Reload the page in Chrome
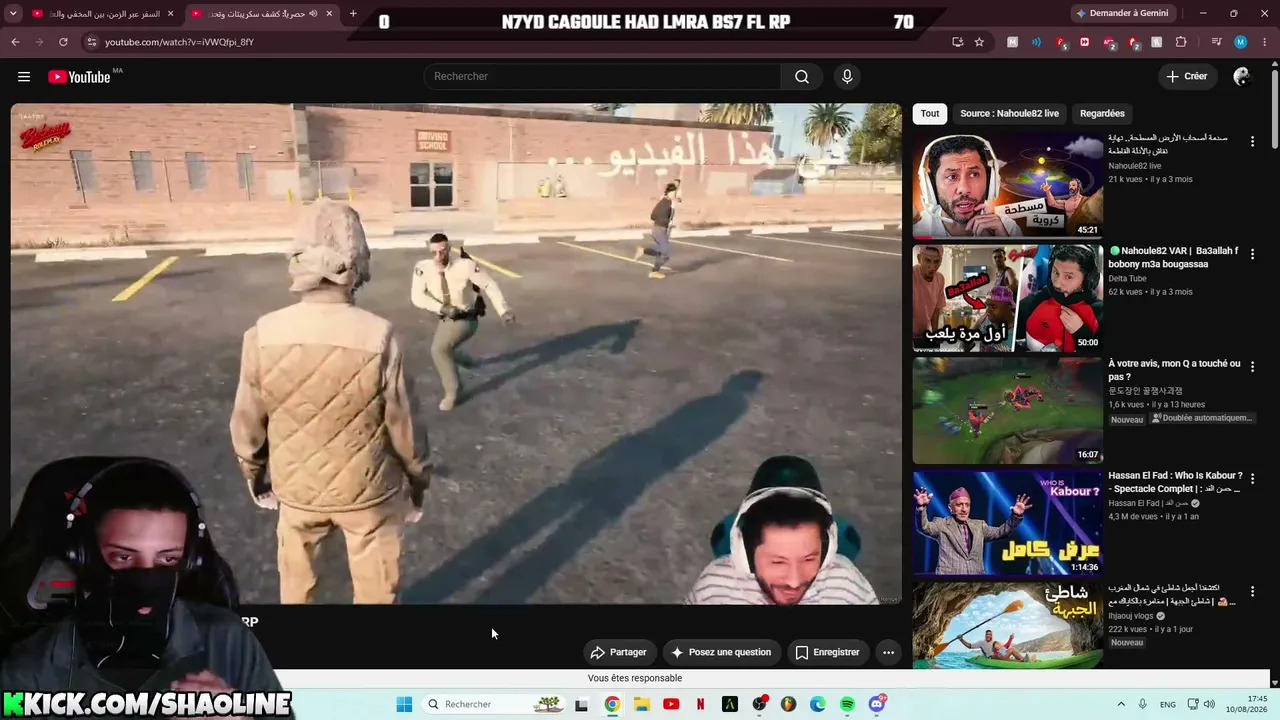Image resolution: width=1280 pixels, height=720 pixels. point(63,42)
